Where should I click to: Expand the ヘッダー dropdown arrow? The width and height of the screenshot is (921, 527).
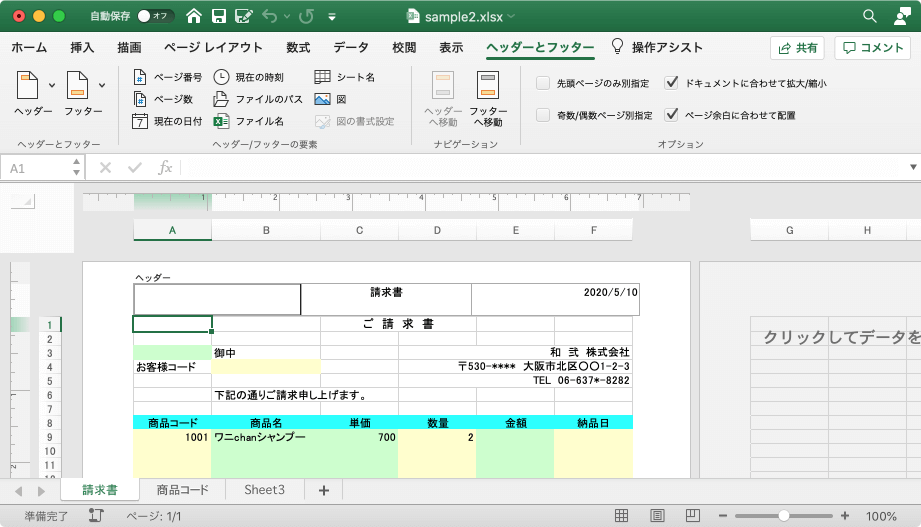tap(52, 86)
